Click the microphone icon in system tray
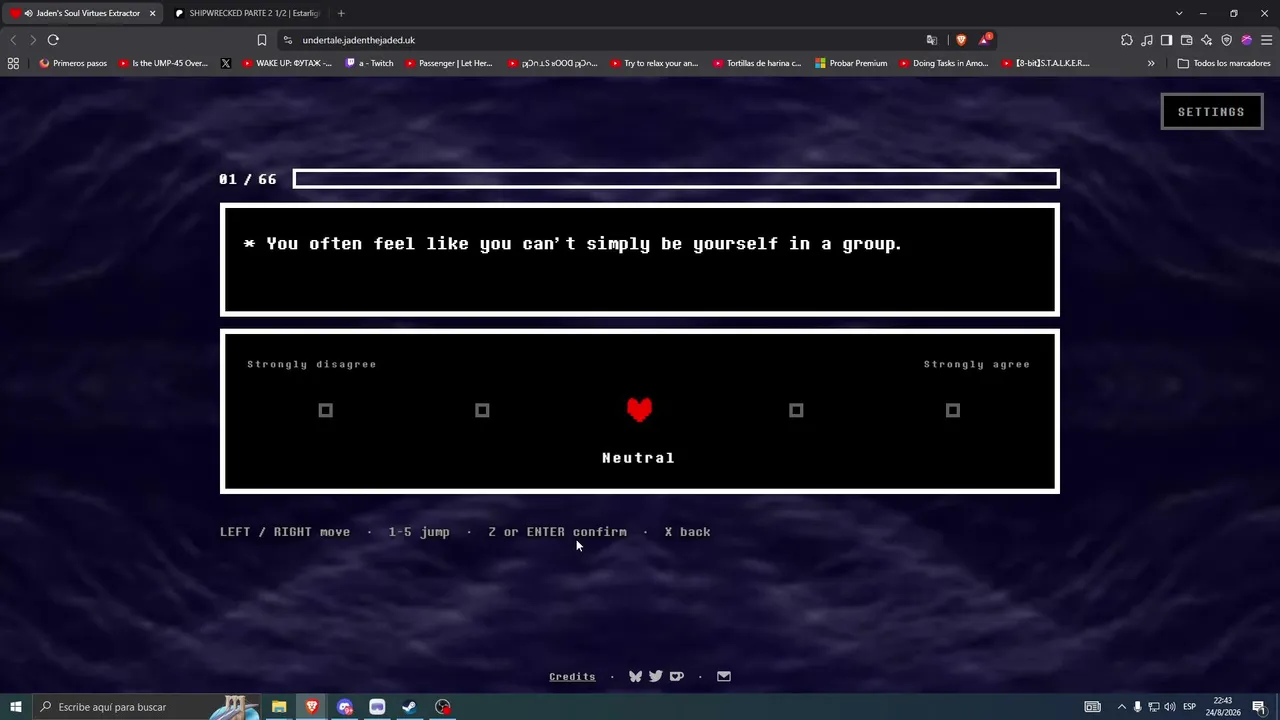1280x720 pixels. (x=1137, y=707)
